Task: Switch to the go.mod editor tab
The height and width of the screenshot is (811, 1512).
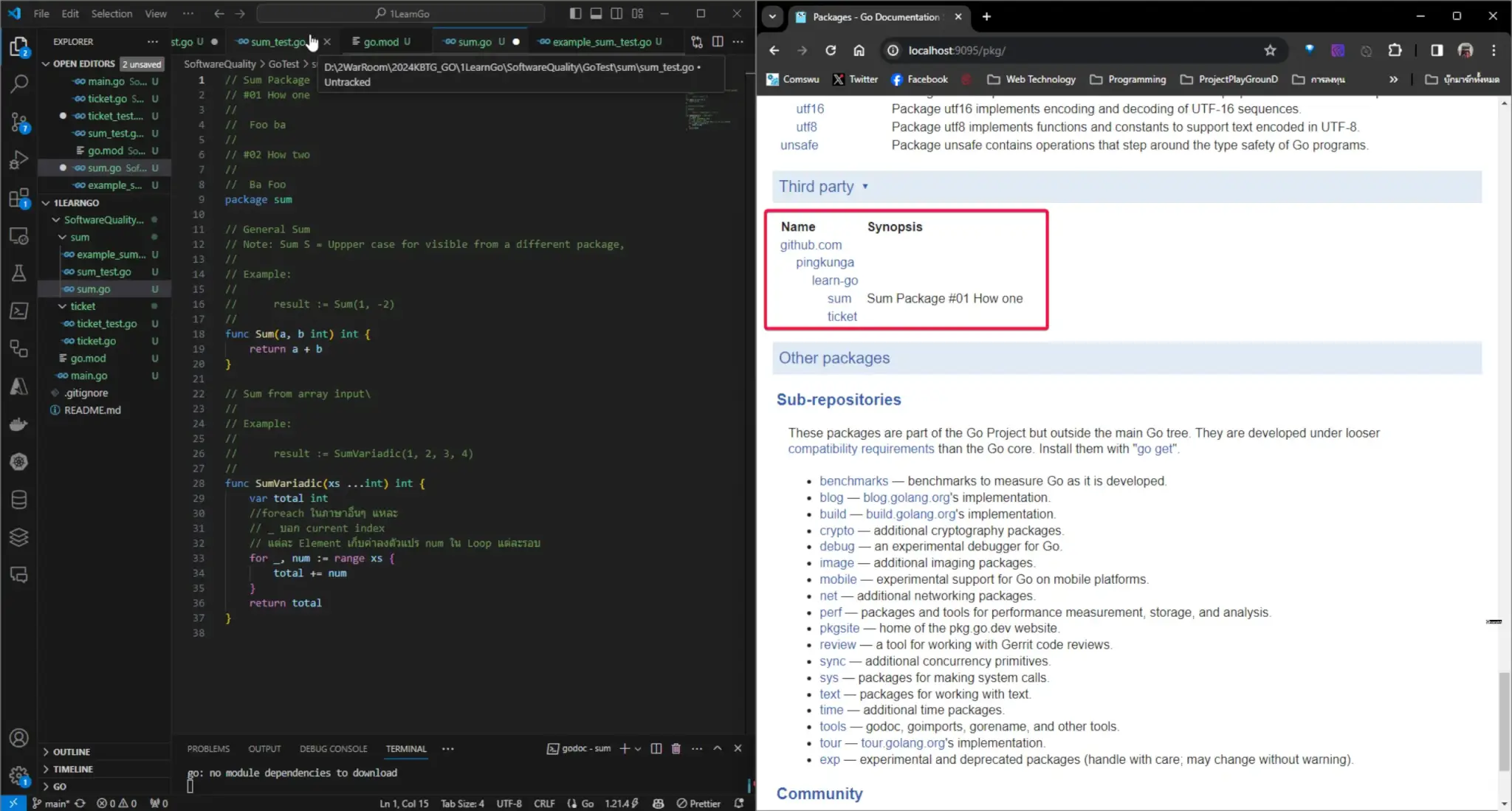Action: (x=381, y=42)
